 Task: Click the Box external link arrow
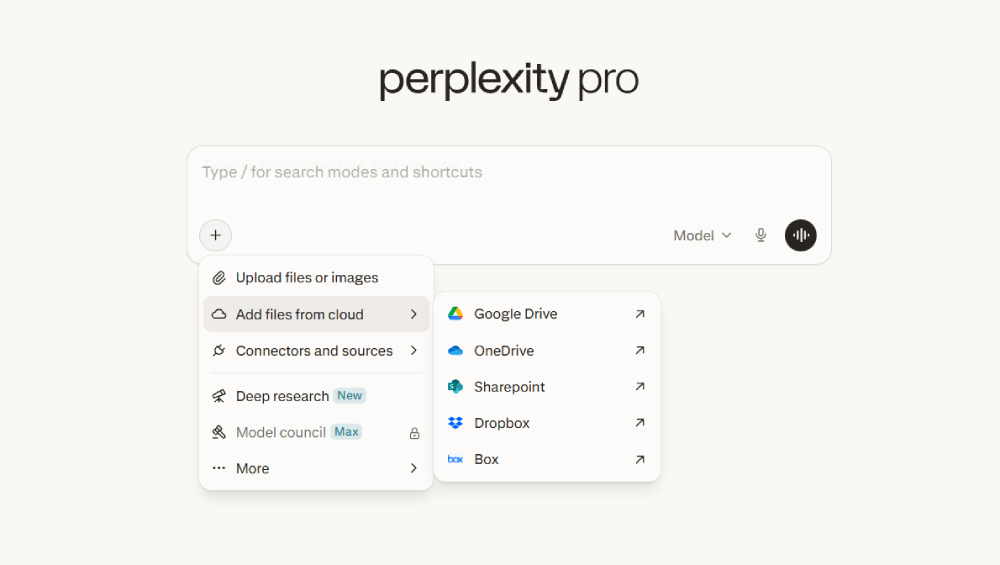click(x=640, y=460)
